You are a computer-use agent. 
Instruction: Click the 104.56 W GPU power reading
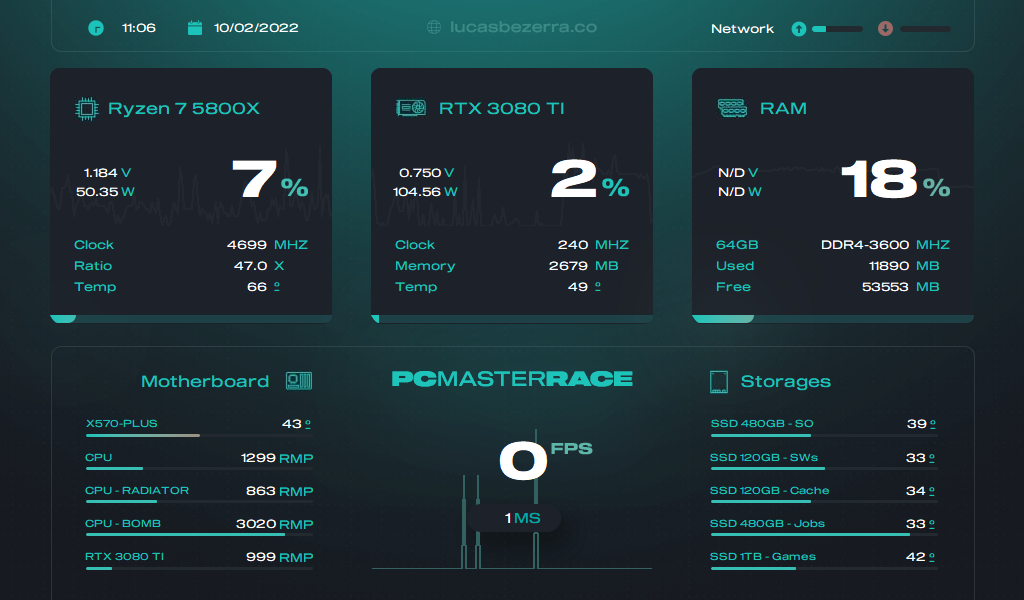[x=425, y=191]
